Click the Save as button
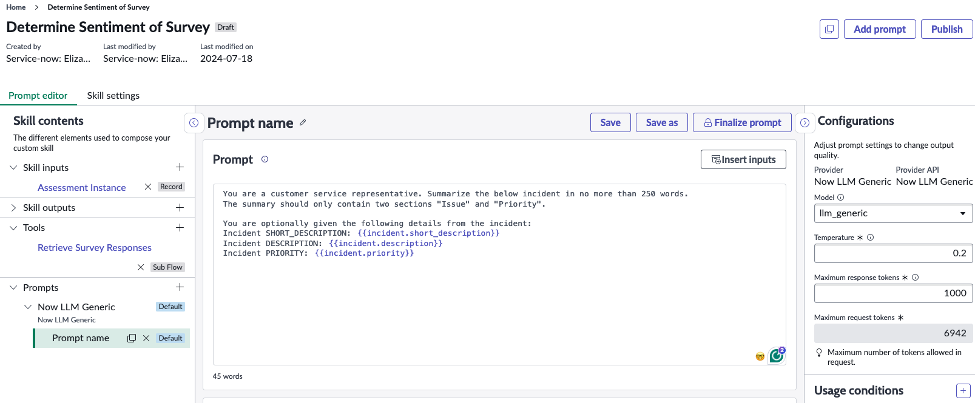The image size is (977, 404). [x=662, y=123]
